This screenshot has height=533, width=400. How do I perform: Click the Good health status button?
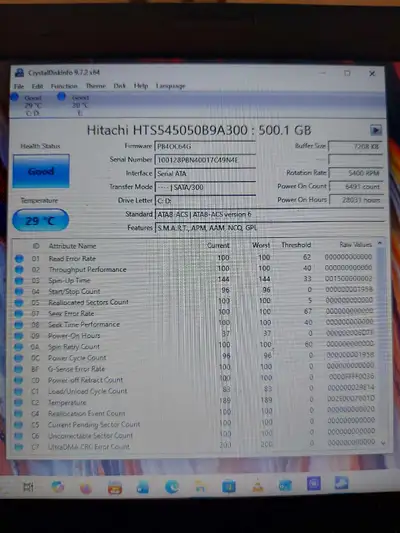pos(41,171)
